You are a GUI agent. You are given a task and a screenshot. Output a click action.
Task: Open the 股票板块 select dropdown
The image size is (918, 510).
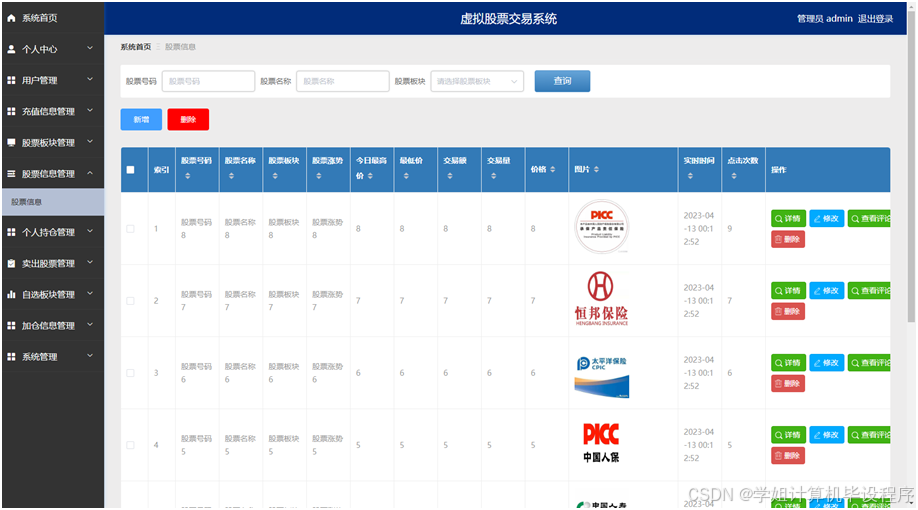(x=477, y=81)
